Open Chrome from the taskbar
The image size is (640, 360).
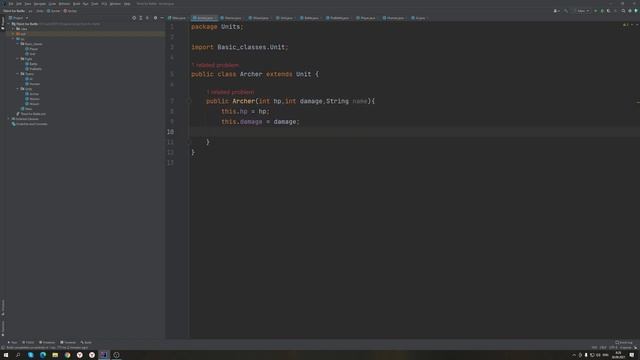tap(67, 355)
